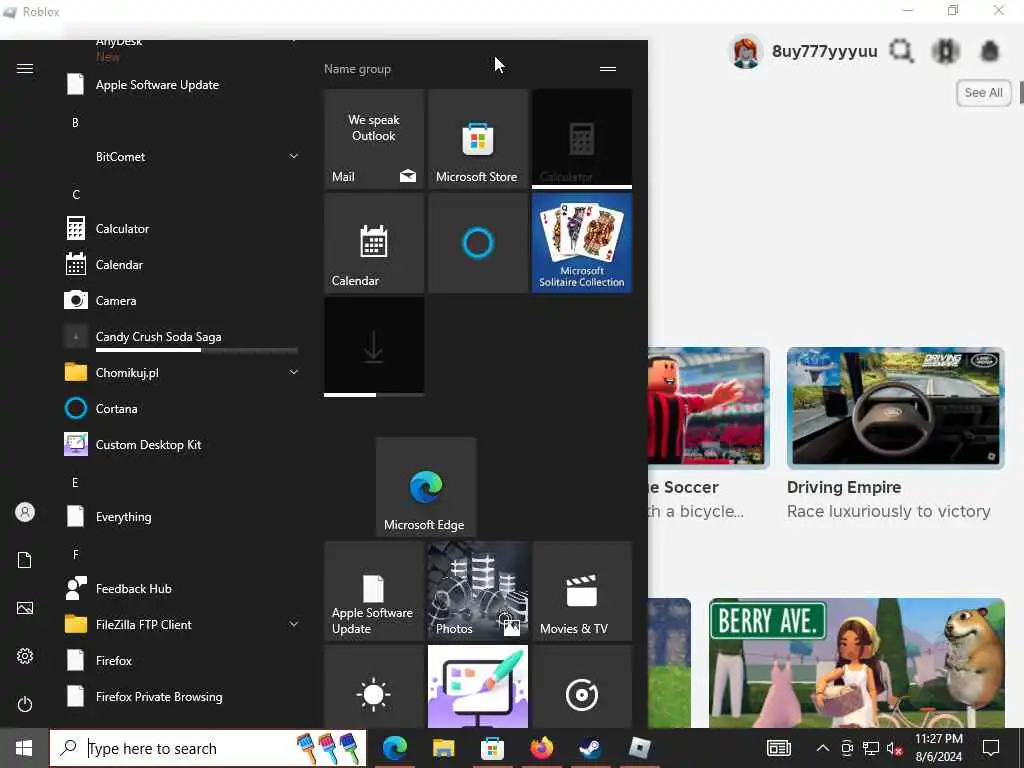Launch Camera from the app list
Screen dimensions: 1024x768
pos(183,300)
